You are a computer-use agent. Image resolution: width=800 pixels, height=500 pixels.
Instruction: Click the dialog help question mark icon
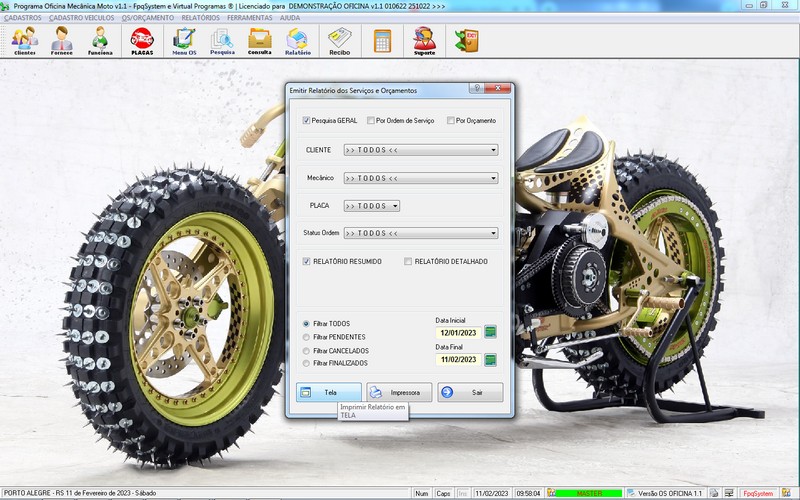coord(476,88)
